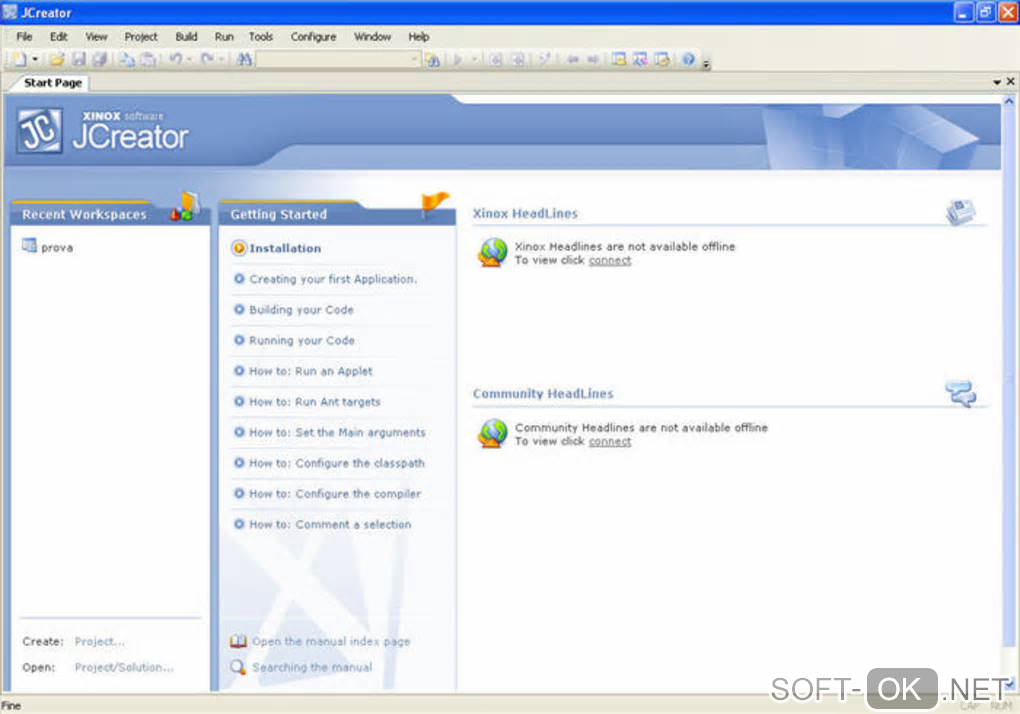Open the Window menu
This screenshot has height=714, width=1020.
click(x=372, y=37)
